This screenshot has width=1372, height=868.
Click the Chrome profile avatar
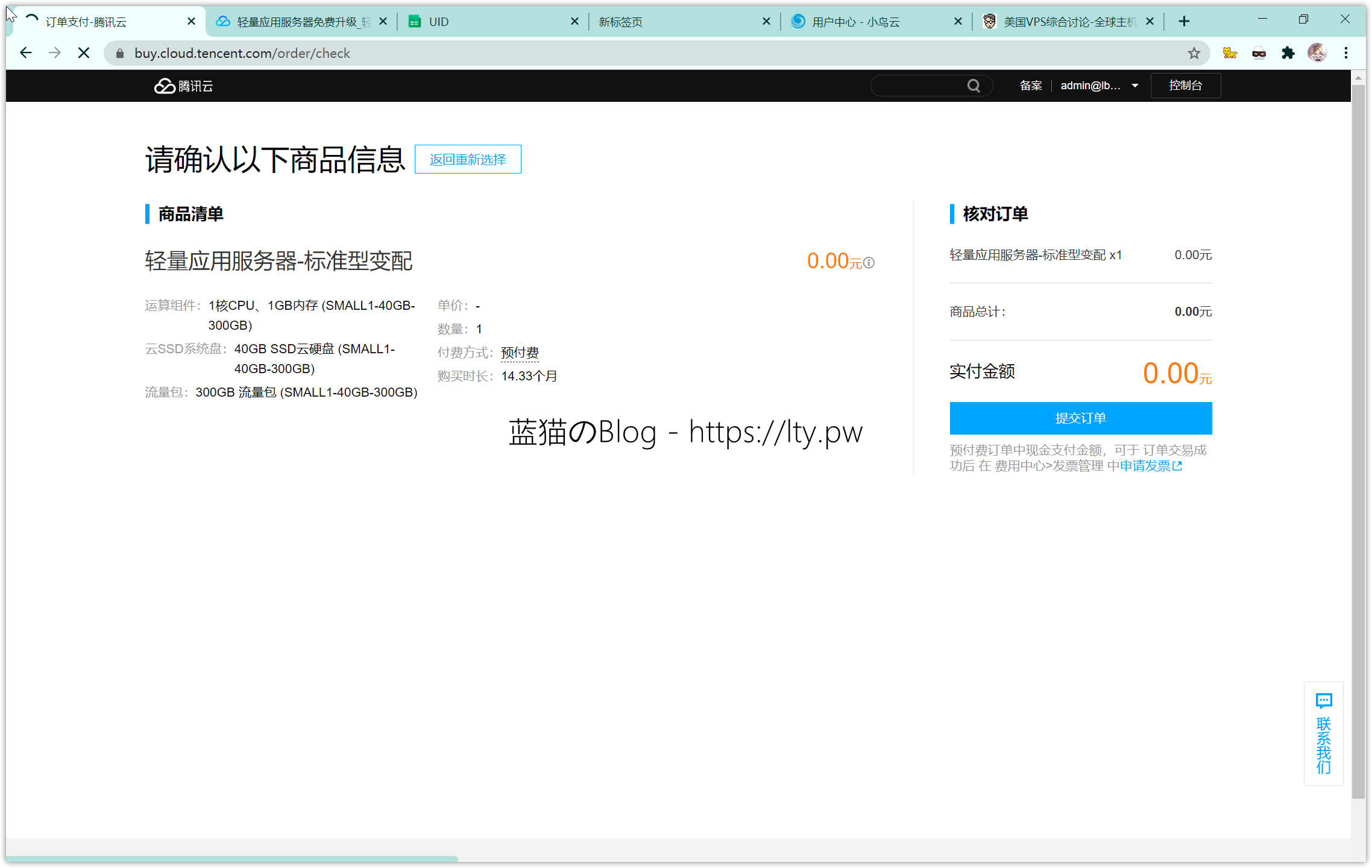(1317, 54)
